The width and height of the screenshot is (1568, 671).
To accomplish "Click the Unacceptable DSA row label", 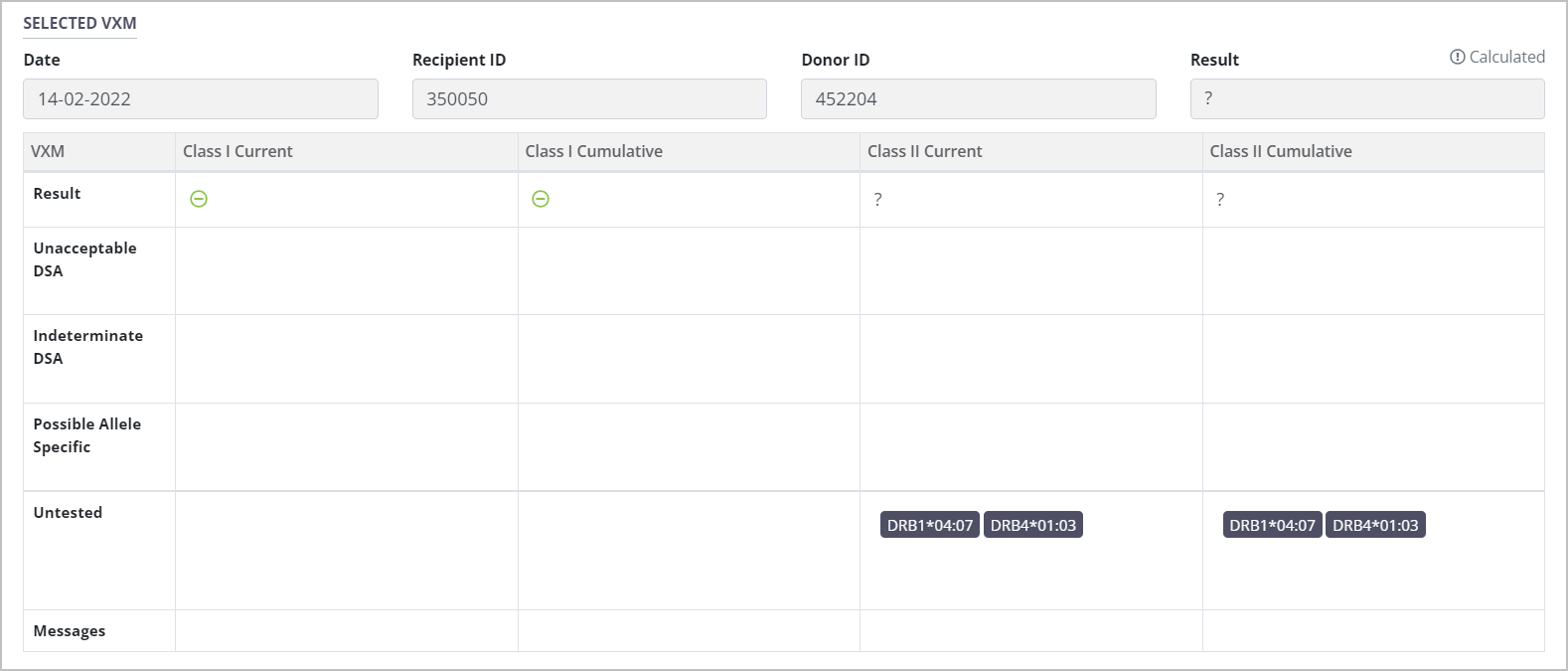I will [84, 259].
